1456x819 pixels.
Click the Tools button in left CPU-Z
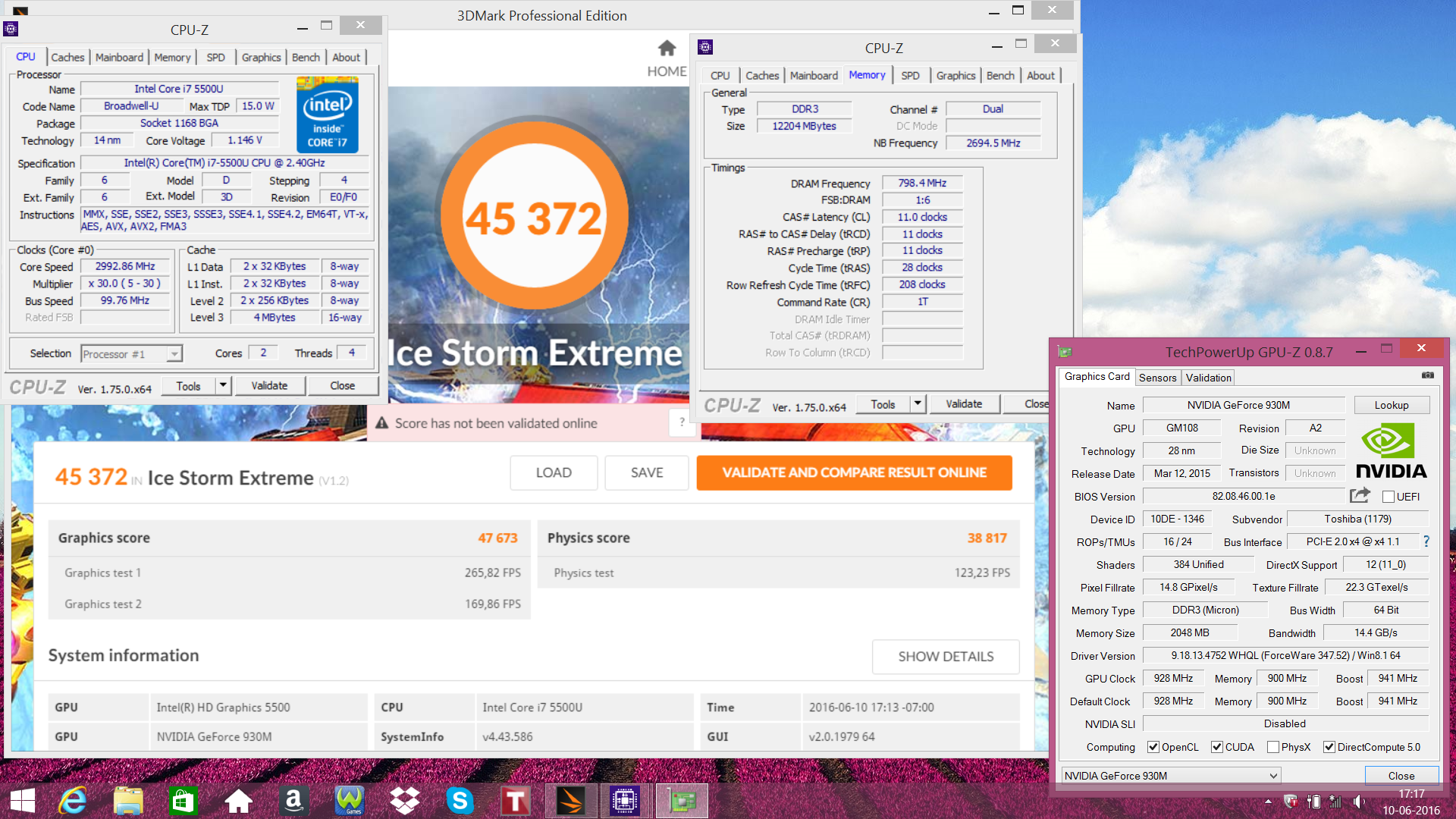189,385
